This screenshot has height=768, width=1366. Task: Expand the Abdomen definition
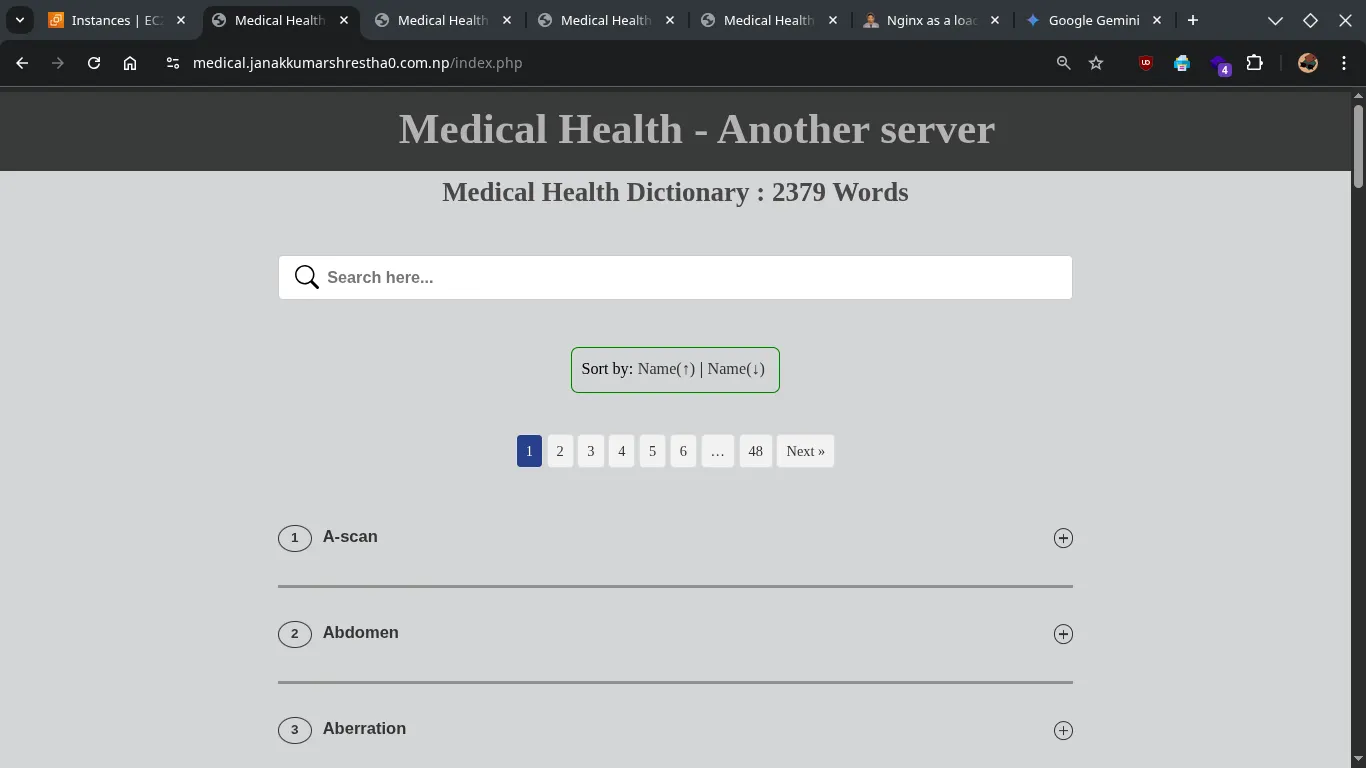(x=1063, y=634)
